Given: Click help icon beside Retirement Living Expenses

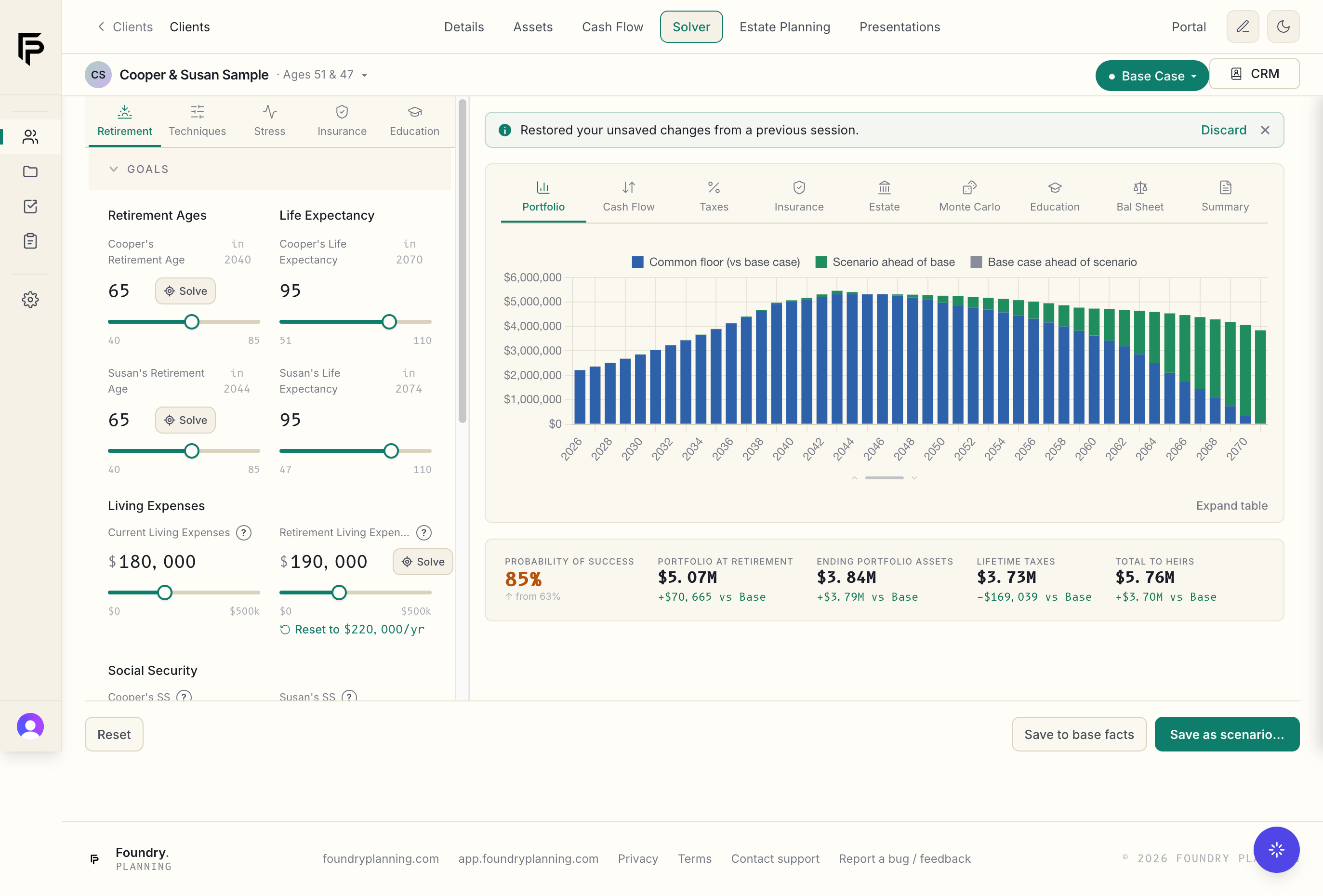Looking at the screenshot, I should pos(423,533).
